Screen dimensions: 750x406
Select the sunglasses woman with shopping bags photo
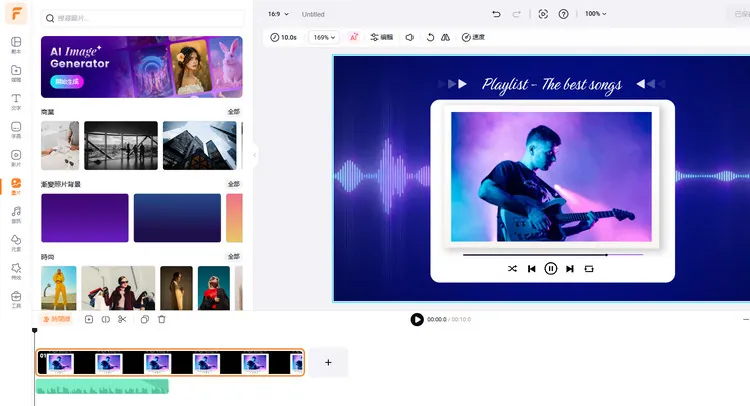[x=118, y=288]
